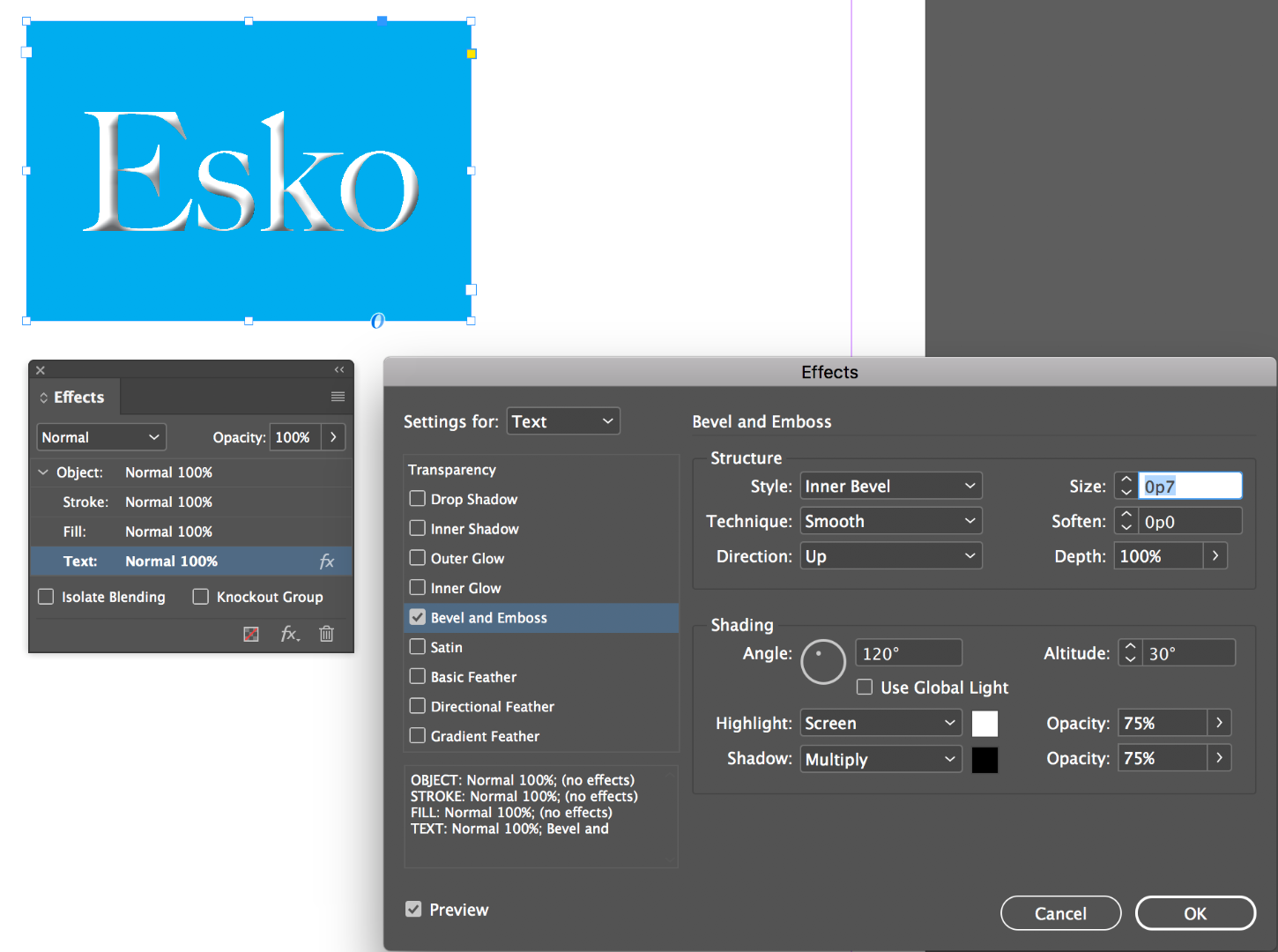The width and height of the screenshot is (1278, 952).
Task: Click the Altitude stepper arrows
Action: (x=1130, y=653)
